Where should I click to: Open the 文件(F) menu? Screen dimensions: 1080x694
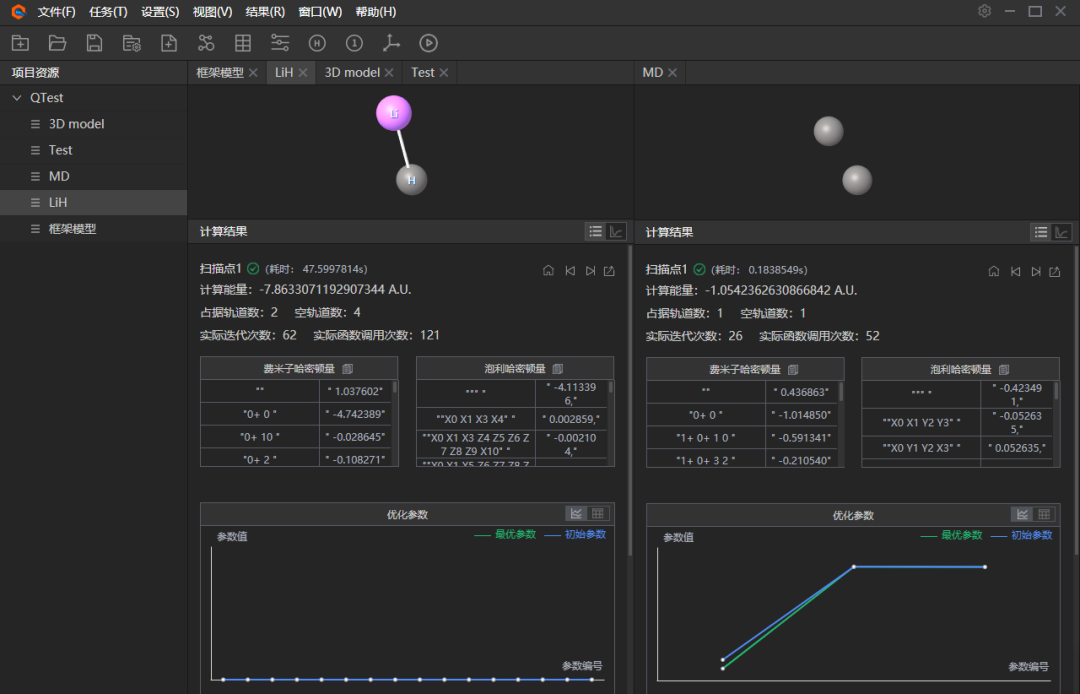click(56, 12)
